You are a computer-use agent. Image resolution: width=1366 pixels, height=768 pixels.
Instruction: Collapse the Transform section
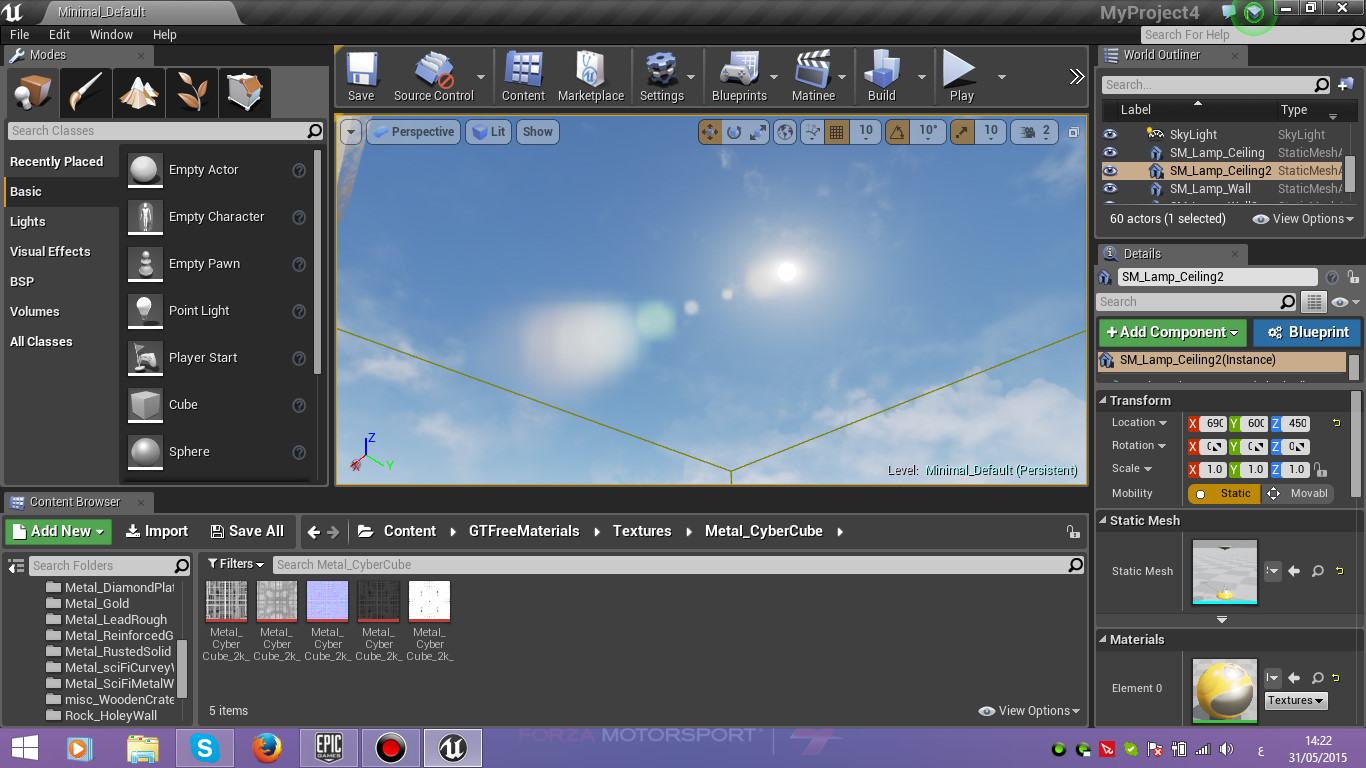[x=1104, y=400]
